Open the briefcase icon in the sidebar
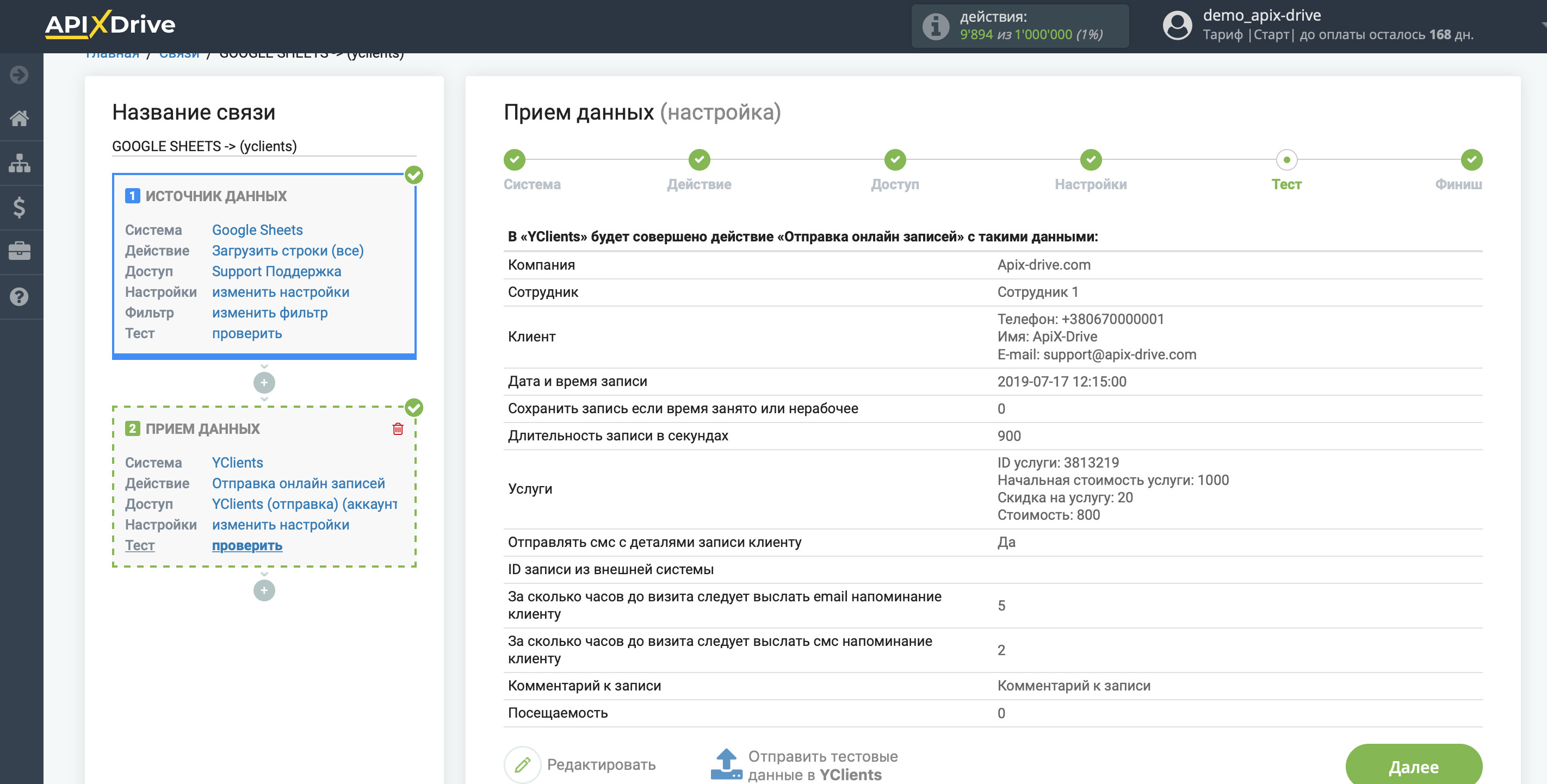 point(19,251)
